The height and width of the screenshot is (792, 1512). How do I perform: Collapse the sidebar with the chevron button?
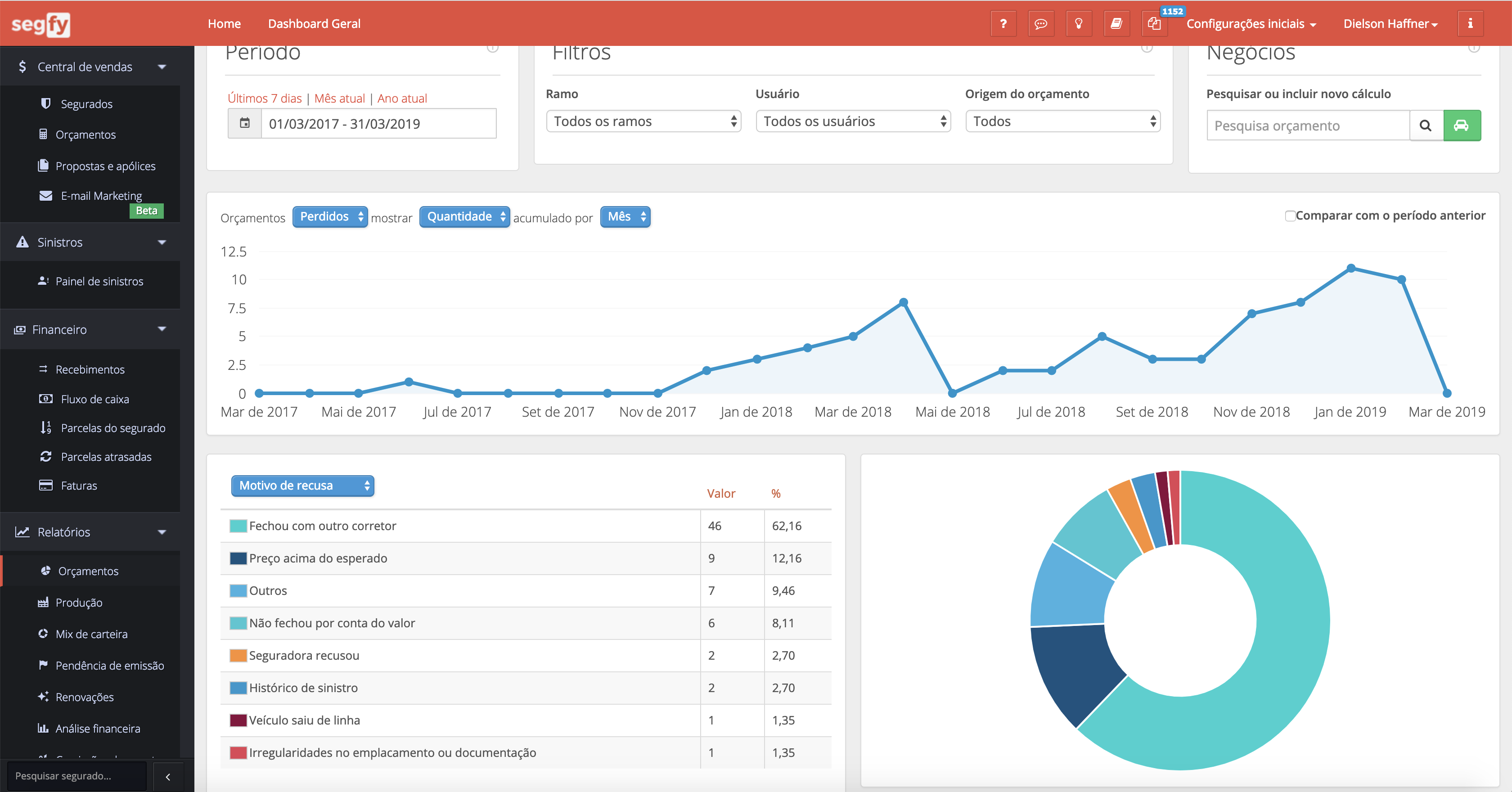point(168,777)
